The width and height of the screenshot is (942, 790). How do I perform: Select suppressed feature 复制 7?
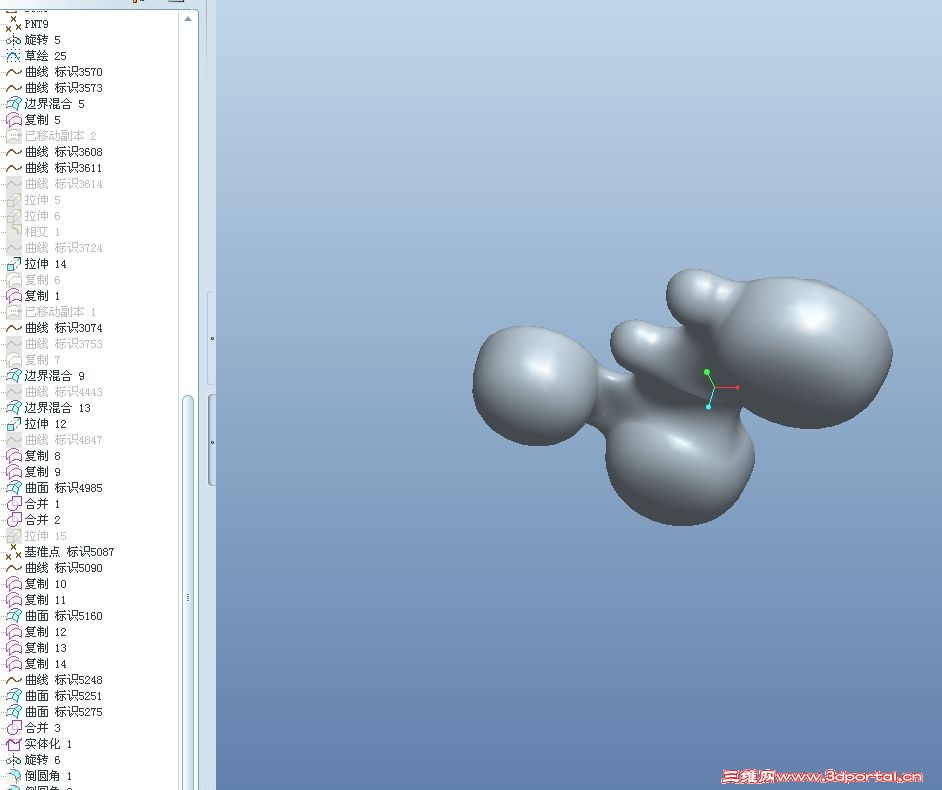(x=43, y=360)
